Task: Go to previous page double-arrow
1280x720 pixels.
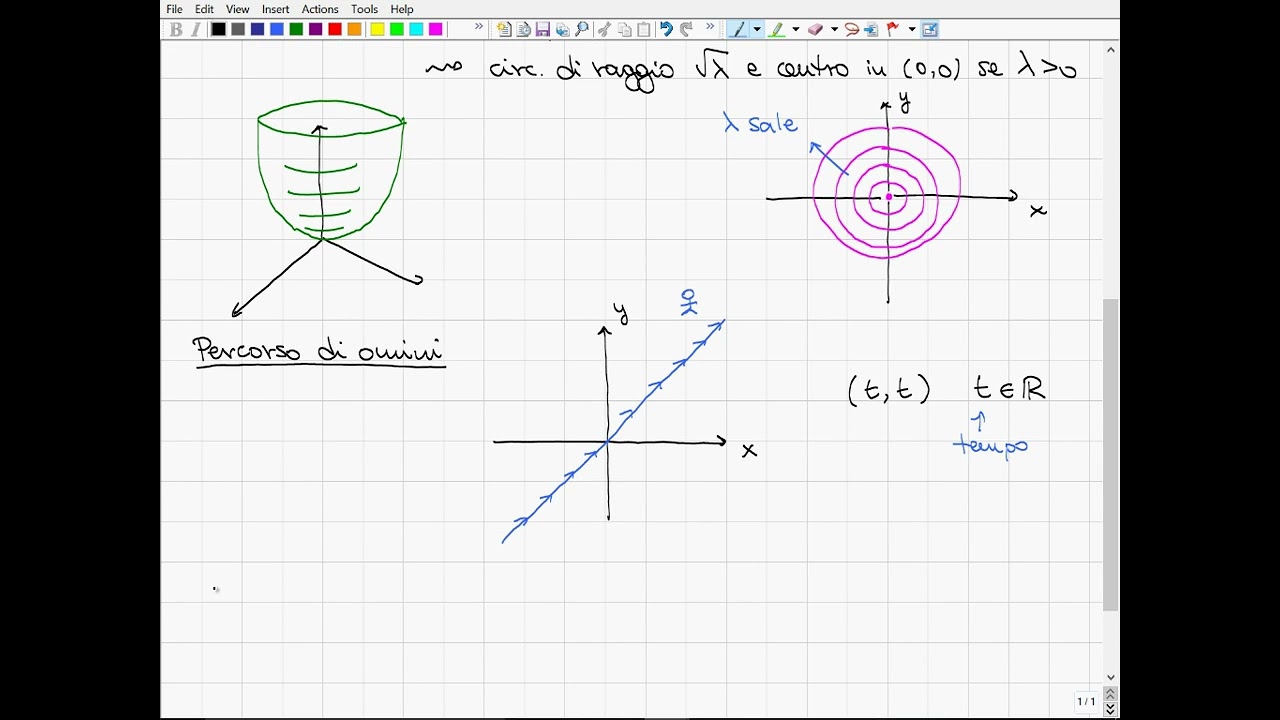Action: click(1111, 694)
